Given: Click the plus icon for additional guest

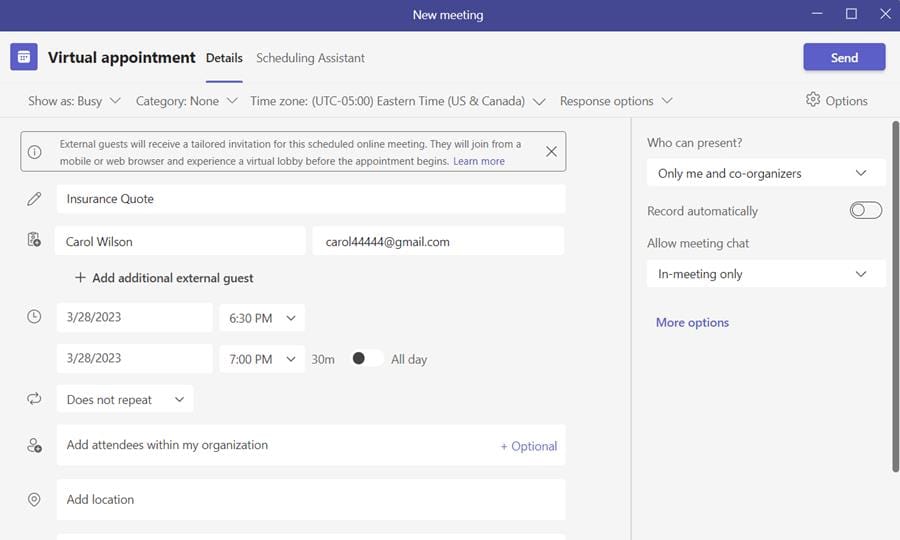Looking at the screenshot, I should click(80, 278).
